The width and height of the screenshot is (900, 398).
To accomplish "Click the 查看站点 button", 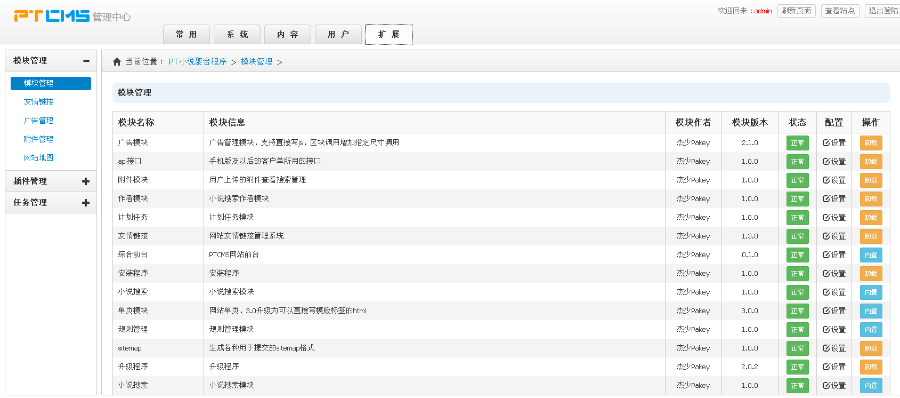I will point(840,11).
